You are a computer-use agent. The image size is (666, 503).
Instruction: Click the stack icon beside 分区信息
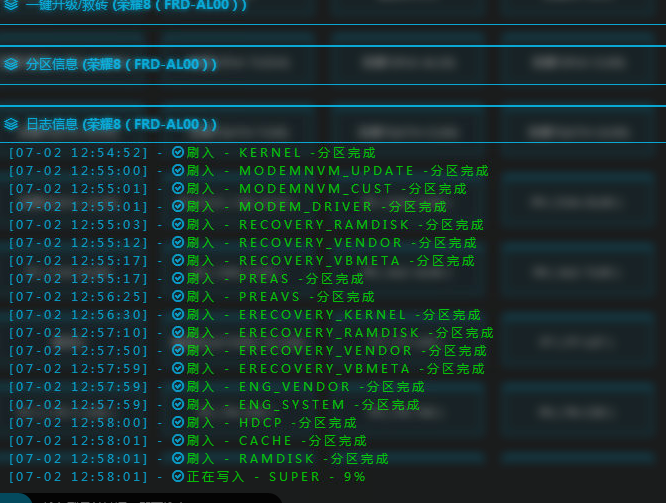[x=11, y=64]
